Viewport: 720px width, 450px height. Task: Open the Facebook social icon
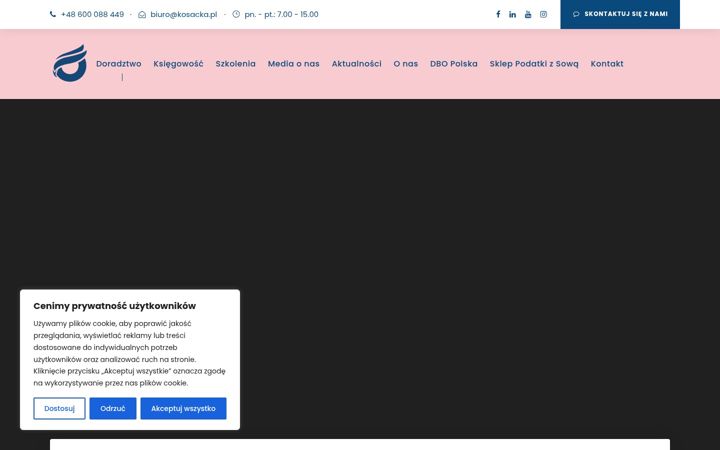tap(498, 14)
